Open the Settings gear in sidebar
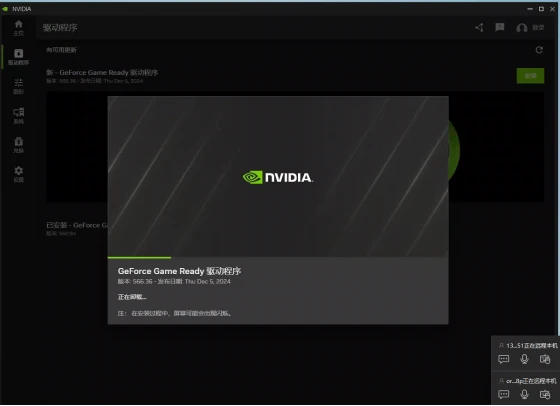This screenshot has height=406, width=560. click(19, 174)
